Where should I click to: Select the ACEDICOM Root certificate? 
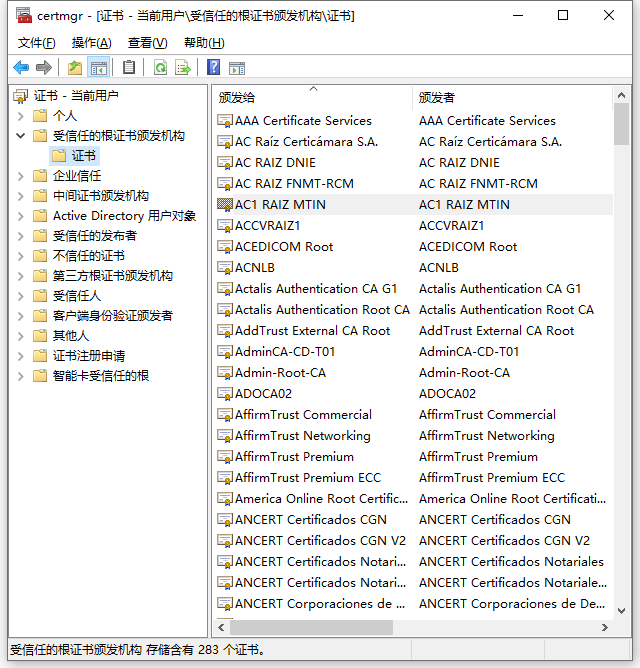pos(284,246)
